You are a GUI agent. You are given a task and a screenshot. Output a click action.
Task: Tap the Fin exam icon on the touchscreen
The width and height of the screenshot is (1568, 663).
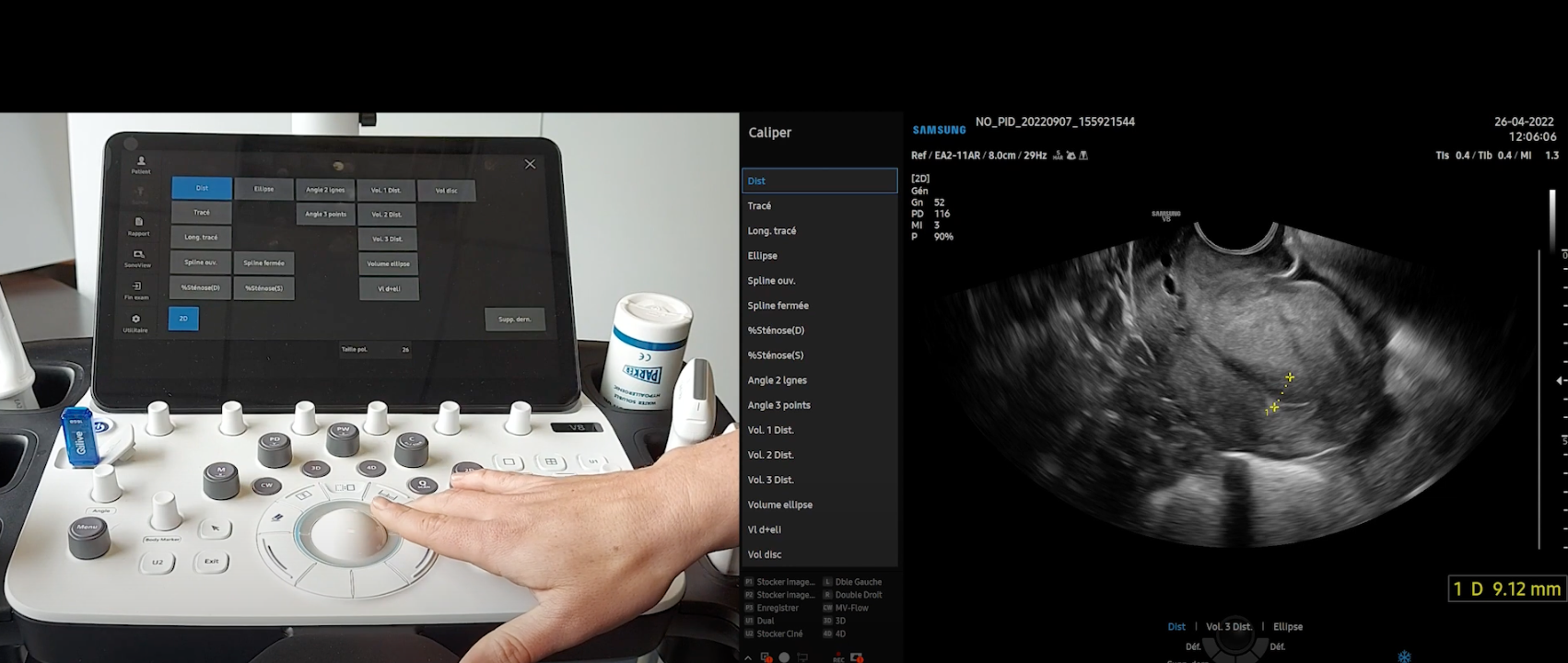(x=136, y=291)
